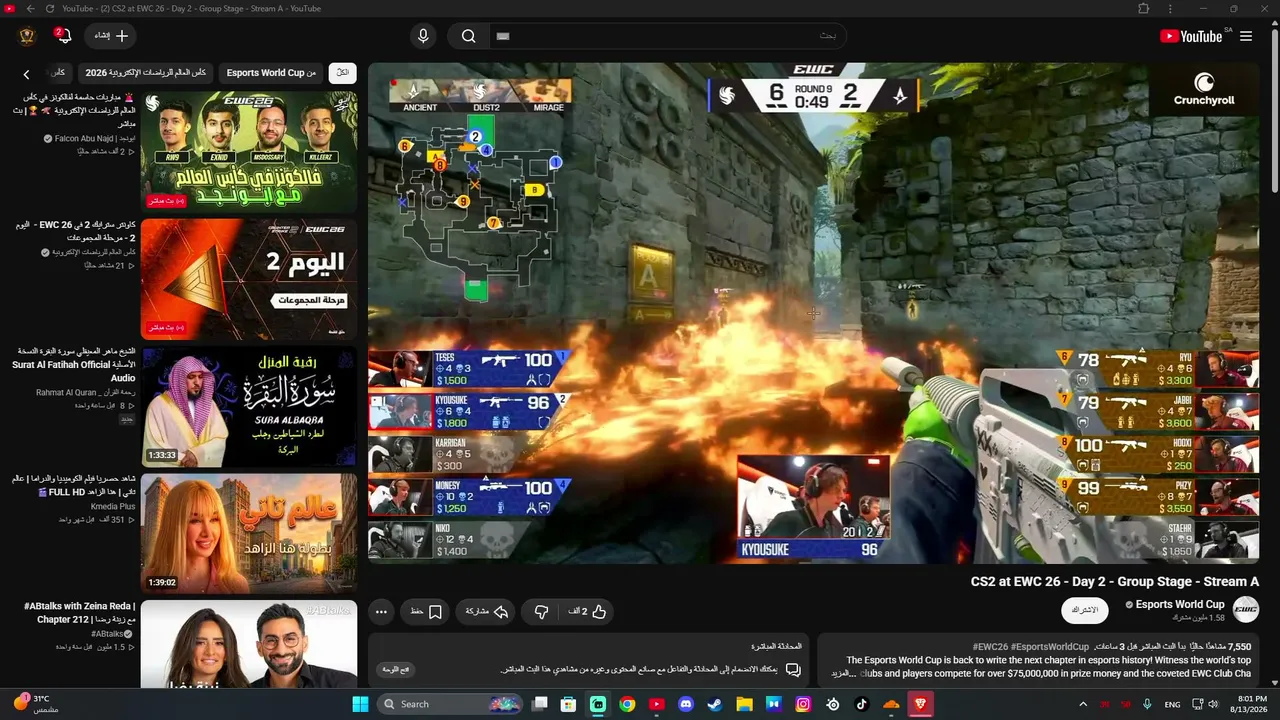Open Falcon Abu Najd live video thumbnail
Screen dimensions: 1280x720
(x=249, y=151)
